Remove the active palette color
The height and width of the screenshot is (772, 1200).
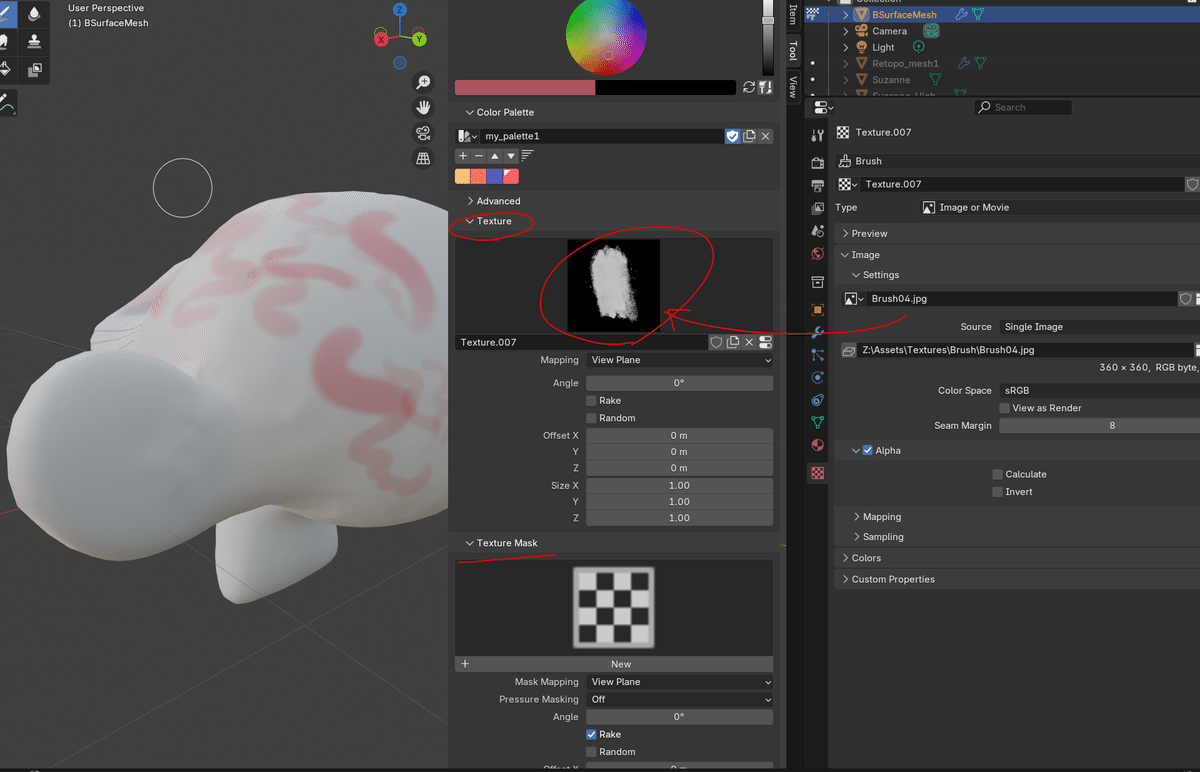click(478, 156)
